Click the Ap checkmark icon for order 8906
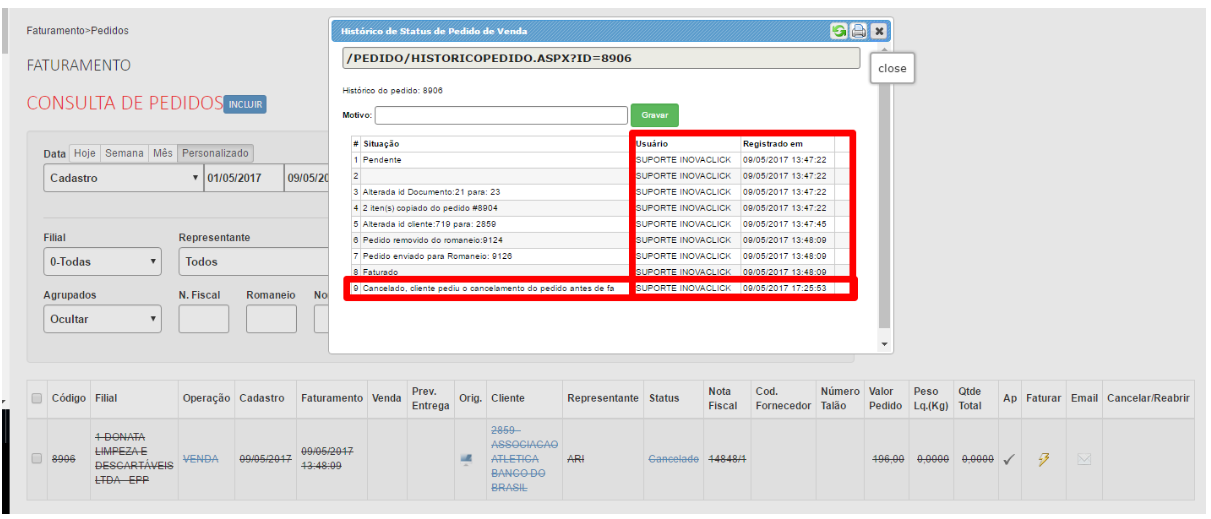Image resolution: width=1211 pixels, height=519 pixels. (x=1009, y=459)
